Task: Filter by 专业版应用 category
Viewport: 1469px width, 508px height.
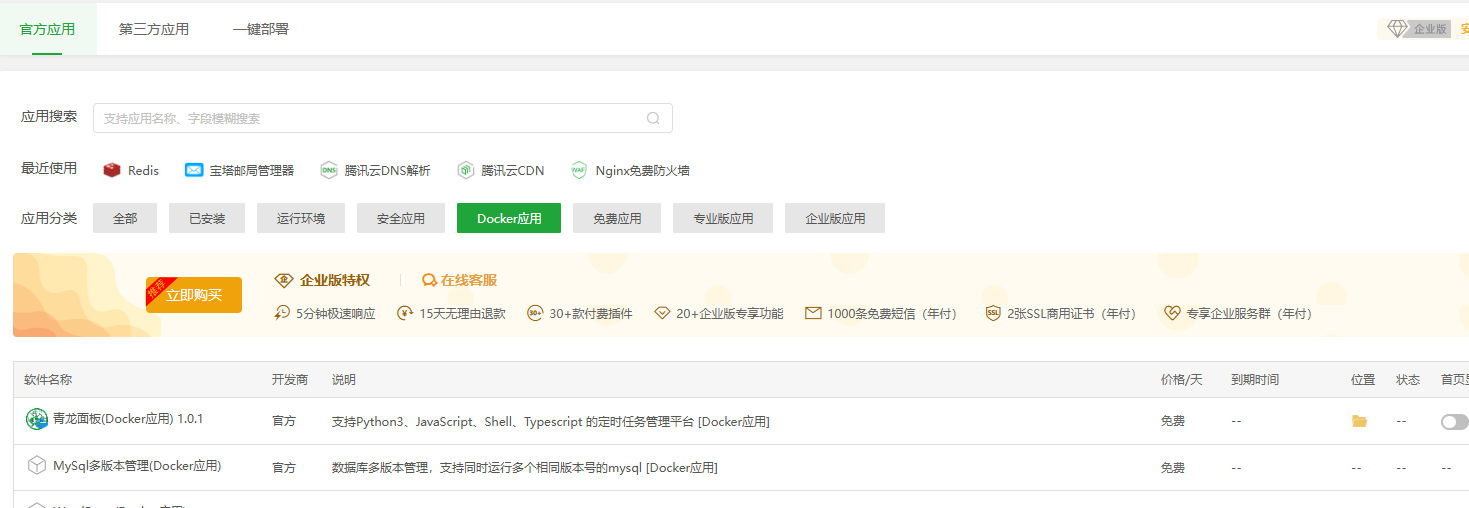Action: click(723, 218)
